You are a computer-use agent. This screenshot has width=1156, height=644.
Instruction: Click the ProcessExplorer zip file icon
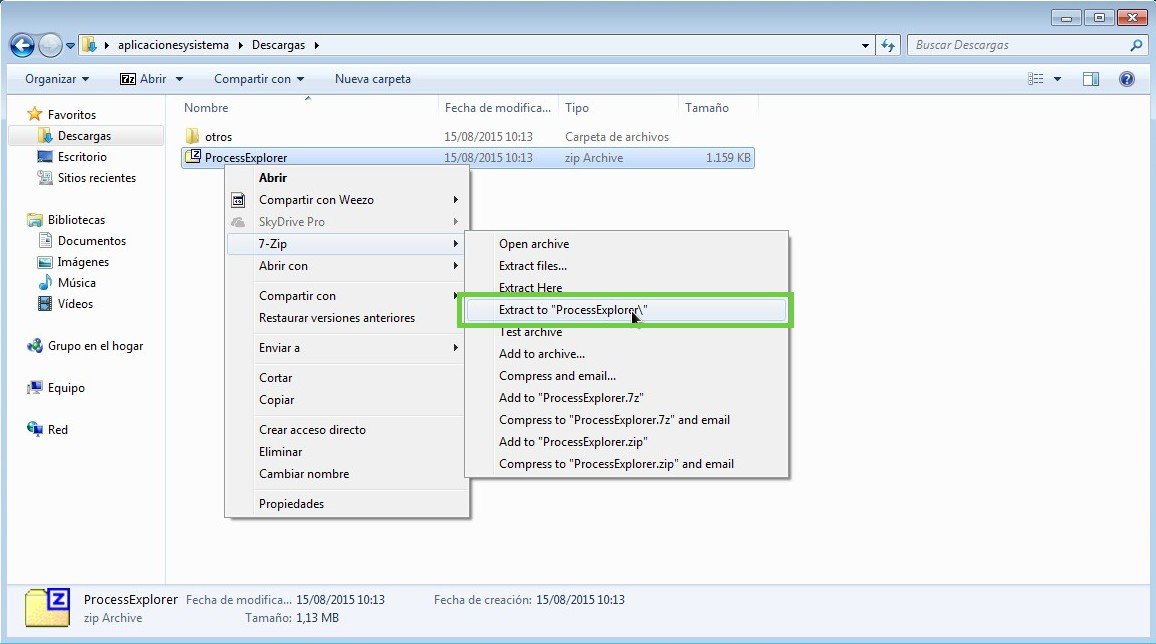click(192, 156)
